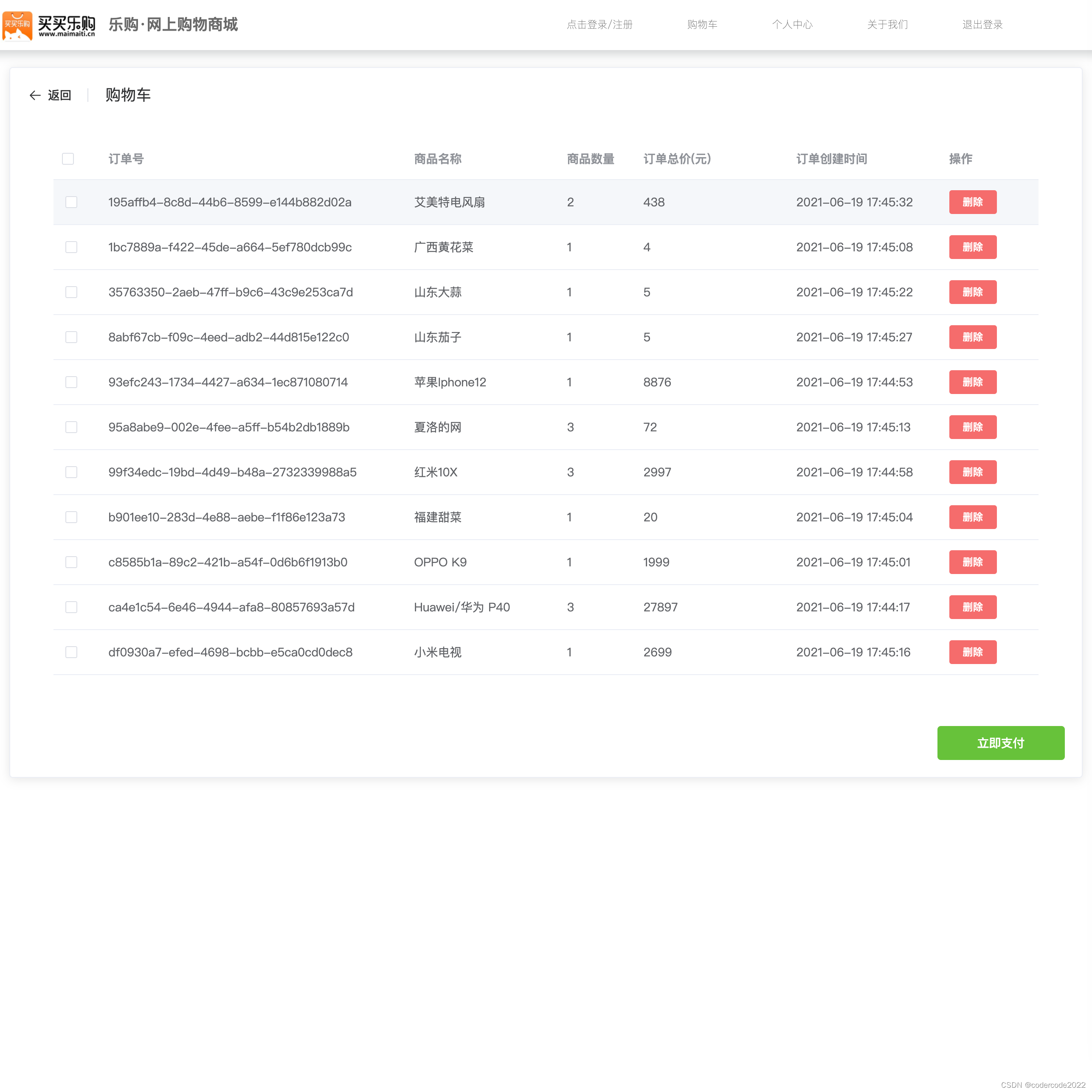Toggle the select-all checkbox in table header

tap(68, 159)
